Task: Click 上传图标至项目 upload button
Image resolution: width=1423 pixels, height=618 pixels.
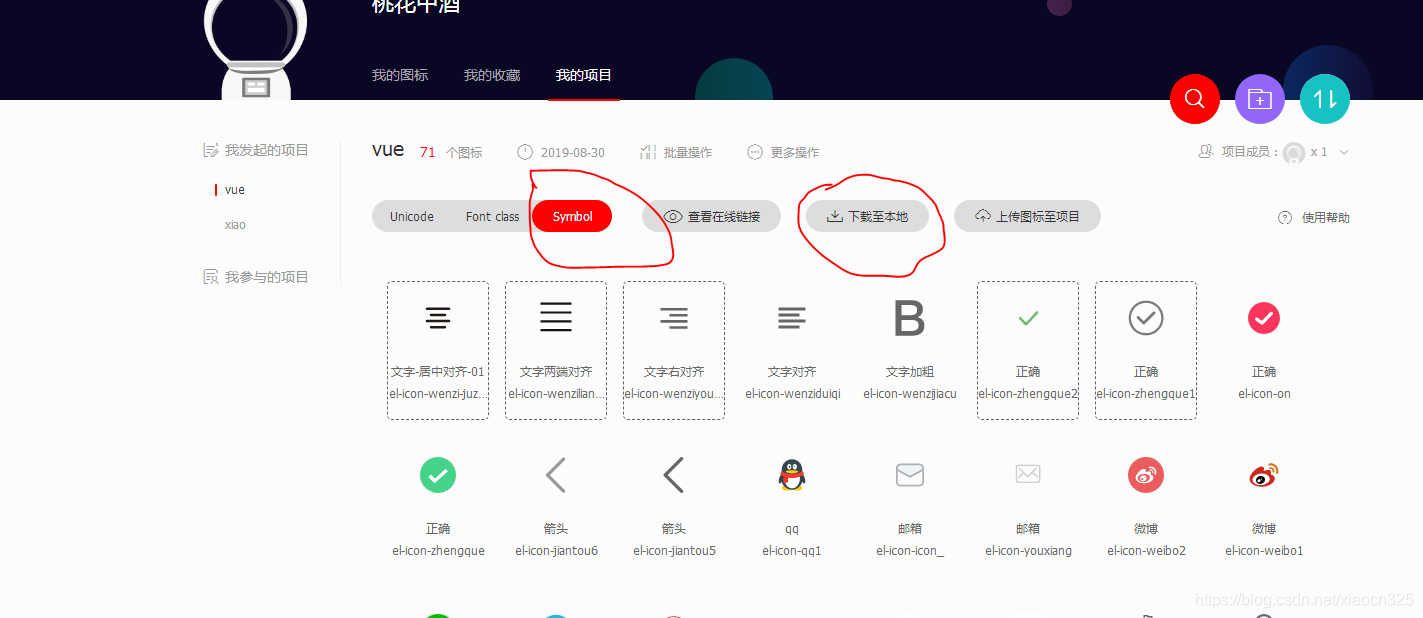Action: pyautogui.click(x=1027, y=216)
